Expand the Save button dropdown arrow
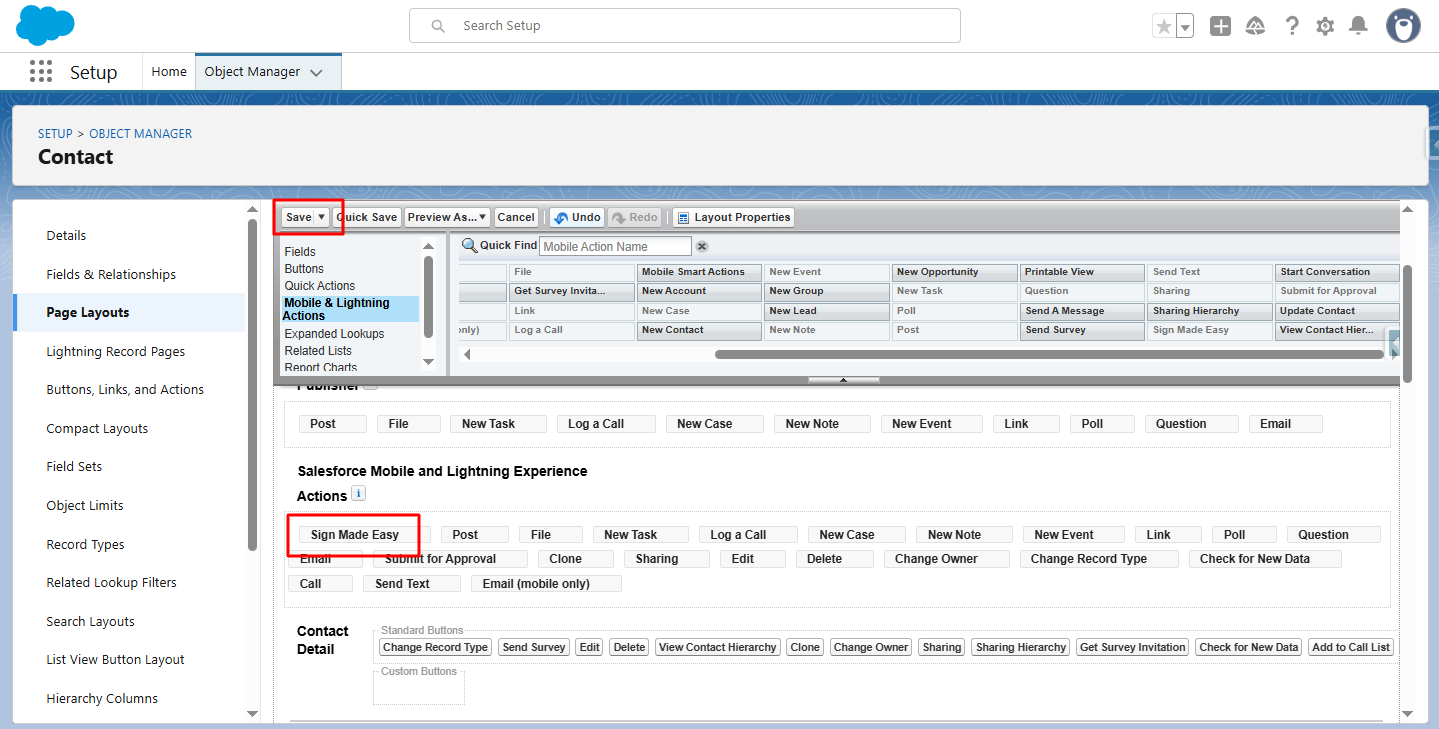1439x729 pixels. tap(322, 217)
